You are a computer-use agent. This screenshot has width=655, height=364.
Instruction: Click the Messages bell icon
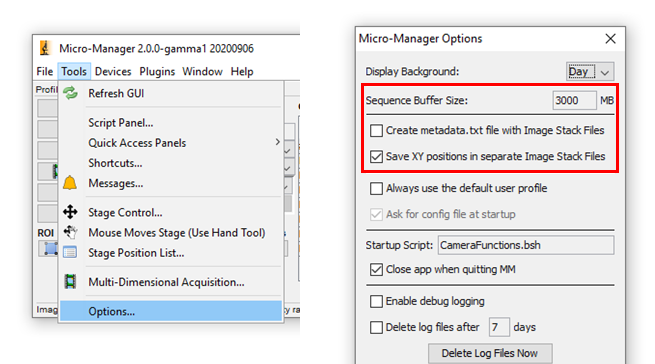[x=70, y=183]
